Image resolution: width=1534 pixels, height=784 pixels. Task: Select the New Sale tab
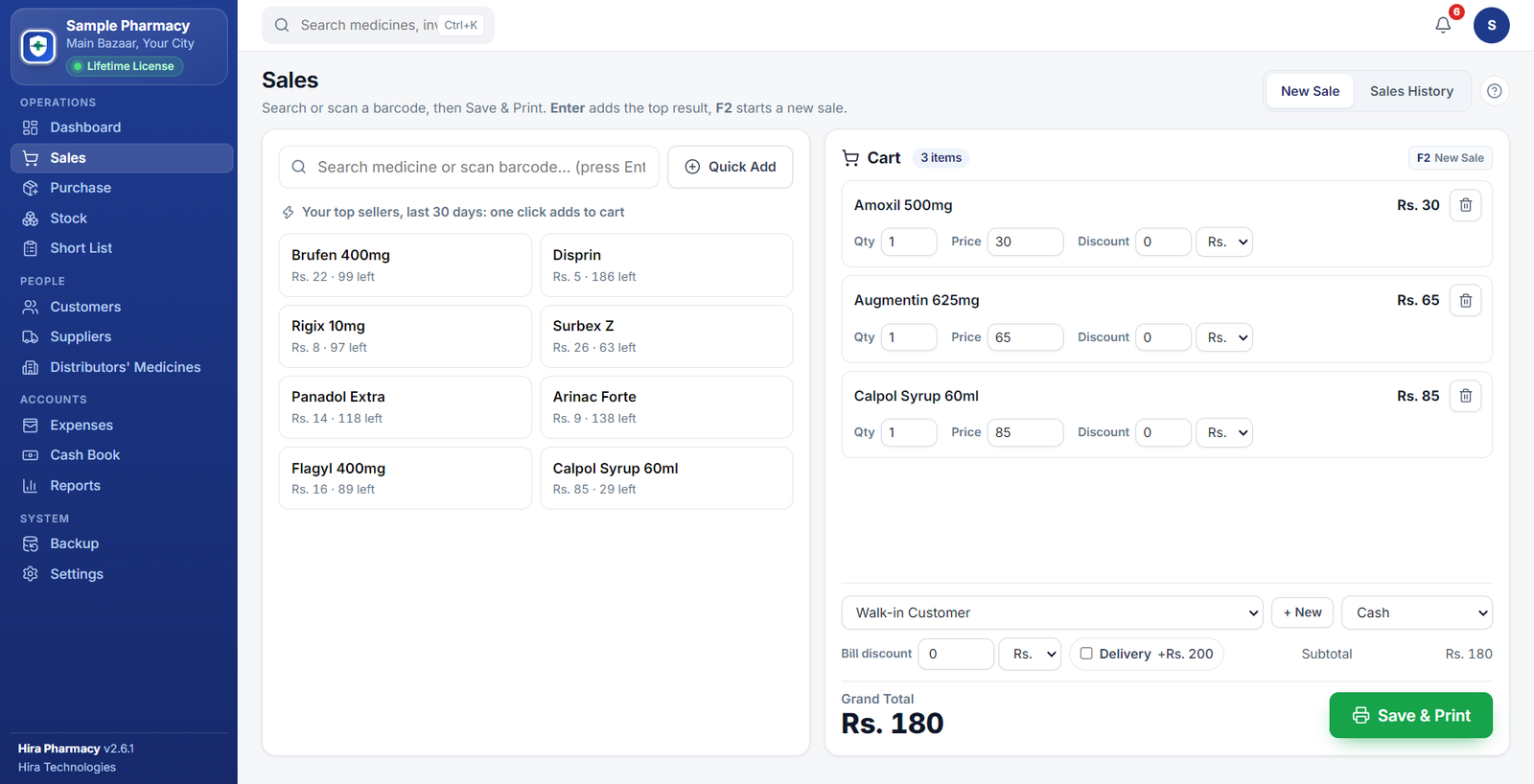click(x=1310, y=91)
